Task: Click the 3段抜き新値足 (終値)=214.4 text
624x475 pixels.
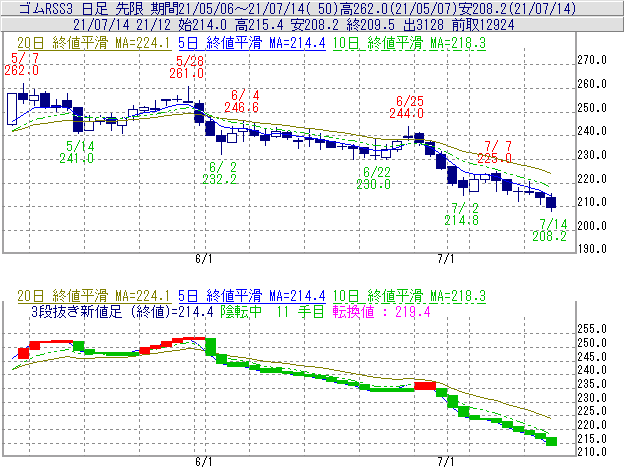Action: tap(122, 311)
